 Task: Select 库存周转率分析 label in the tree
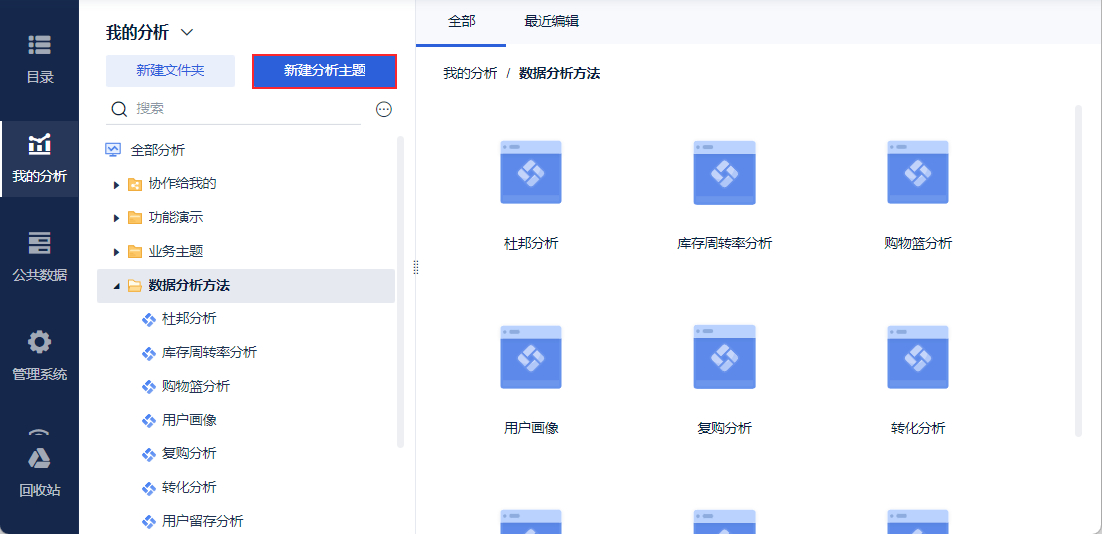(209, 353)
